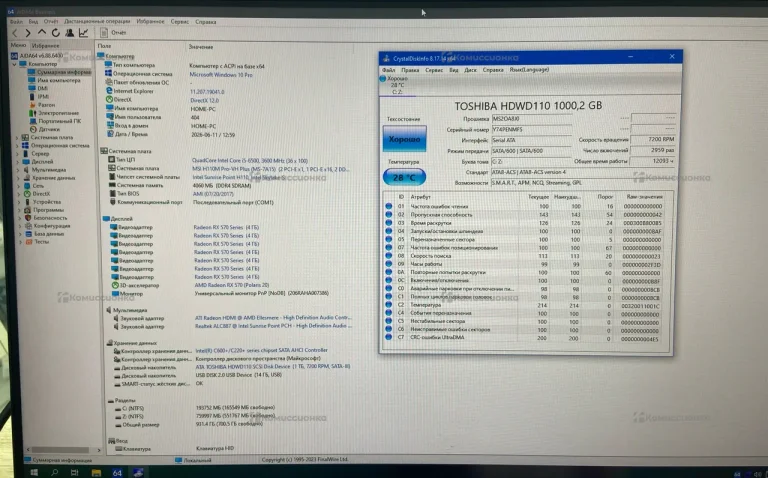Image resolution: width=768 pixels, height=478 pixels.
Task: Click the blue Хорошо health status button
Action: click(x=405, y=139)
